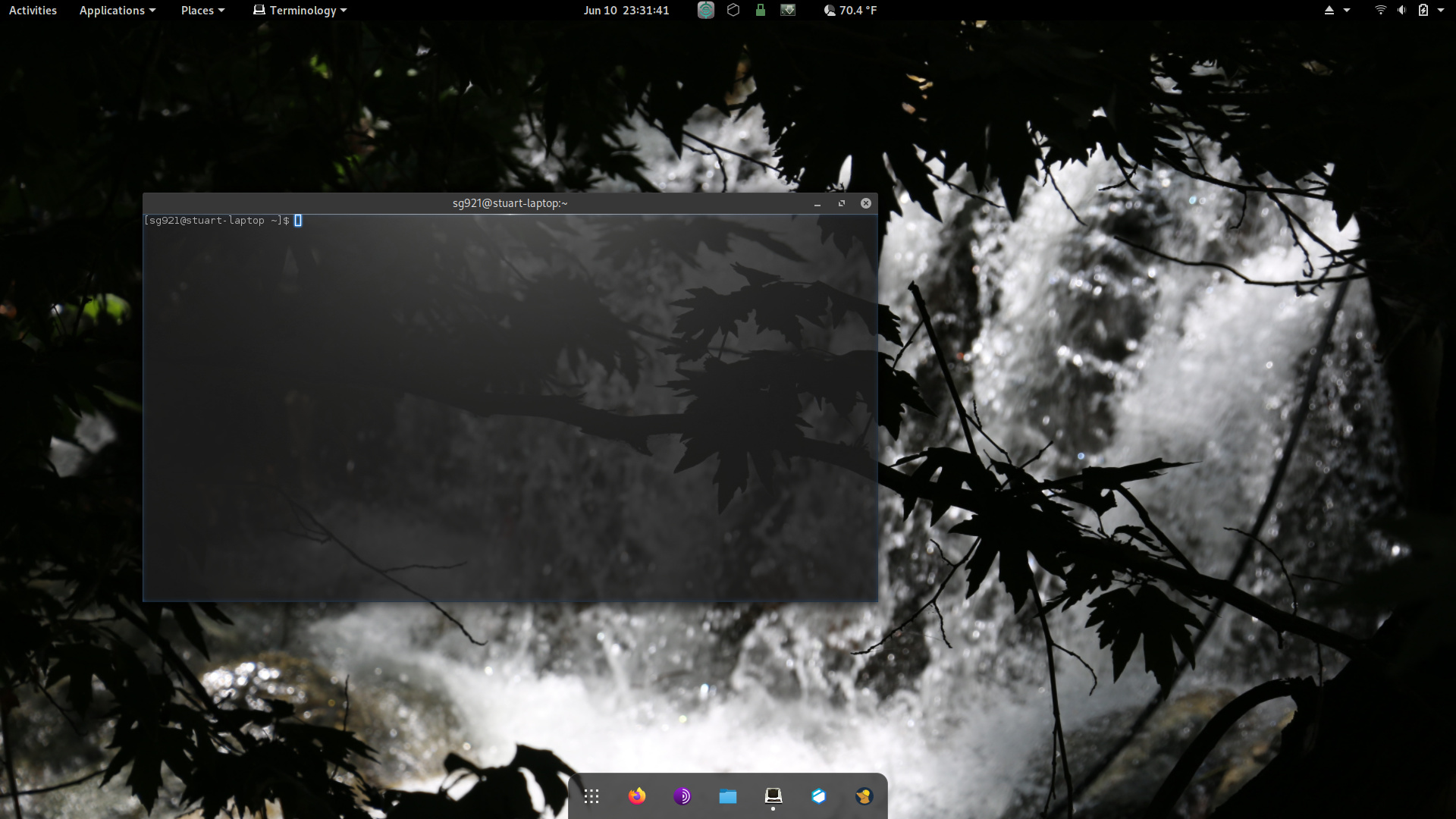Launch Tor Browser from the dock
The image size is (1456, 819).
(x=682, y=796)
